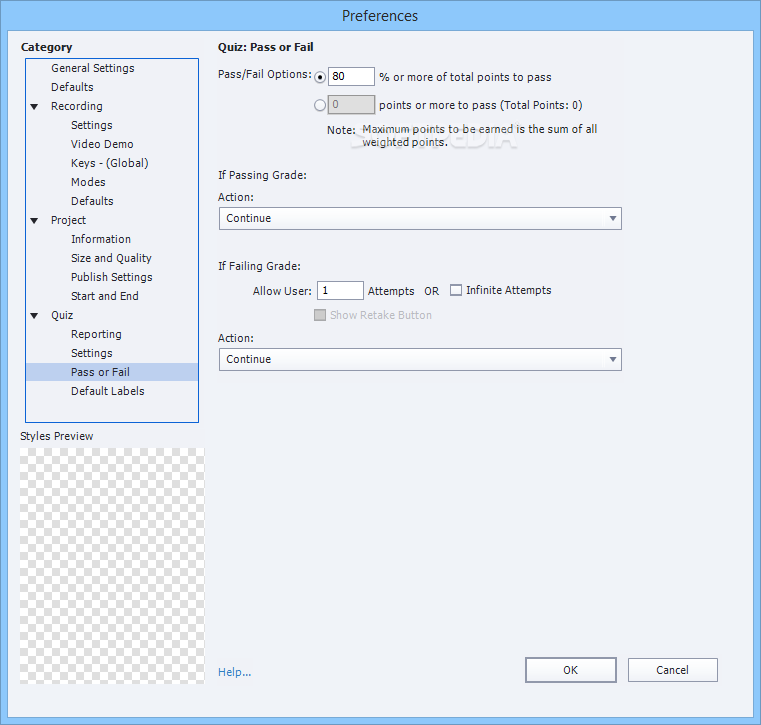Image resolution: width=761 pixels, height=725 pixels.
Task: Select Defaults under Recording Modes
Action: tap(92, 201)
